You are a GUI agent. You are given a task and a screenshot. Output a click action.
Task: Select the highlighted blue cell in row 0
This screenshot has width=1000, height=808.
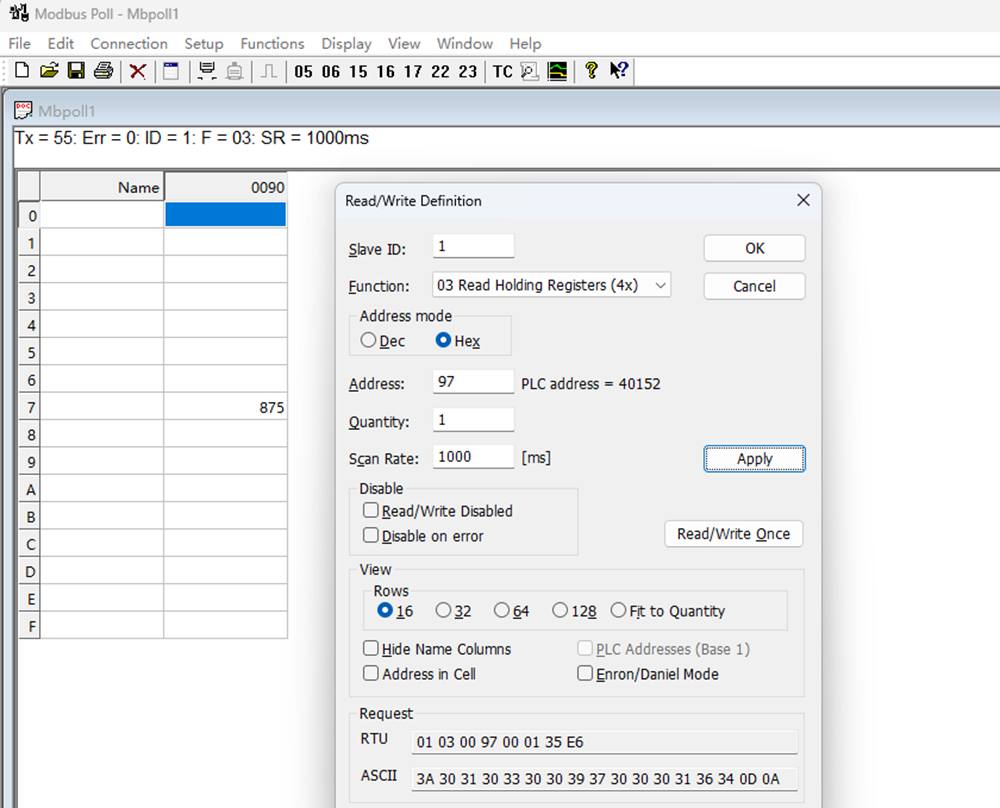[x=225, y=215]
